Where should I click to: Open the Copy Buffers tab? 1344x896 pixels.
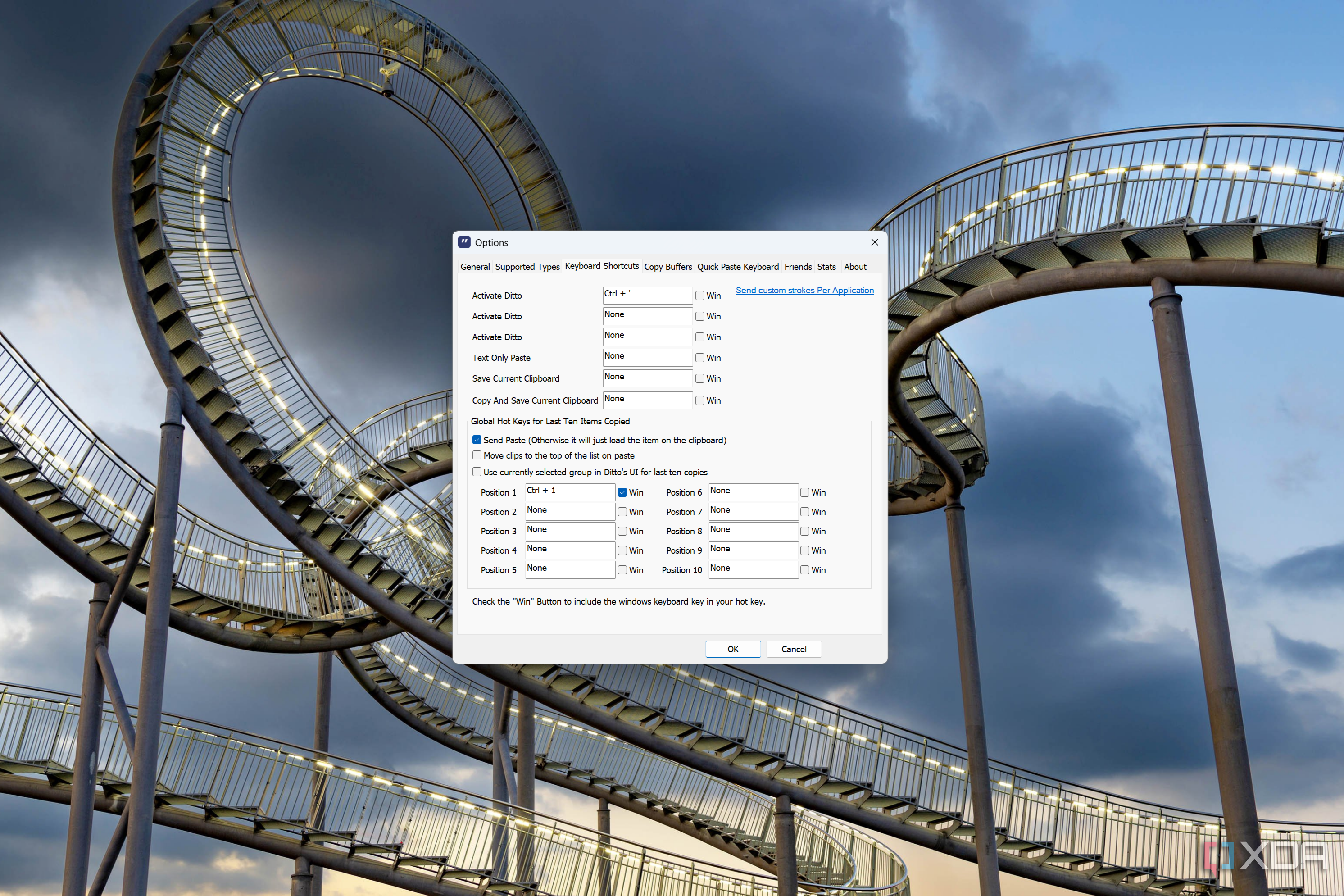667,267
